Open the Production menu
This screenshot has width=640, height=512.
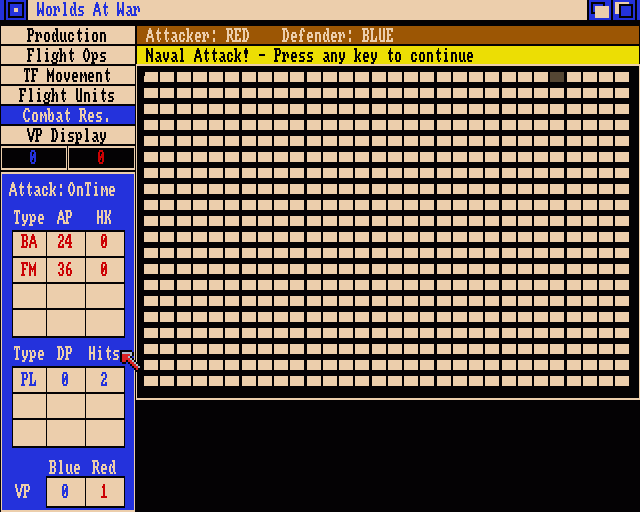pos(67,35)
